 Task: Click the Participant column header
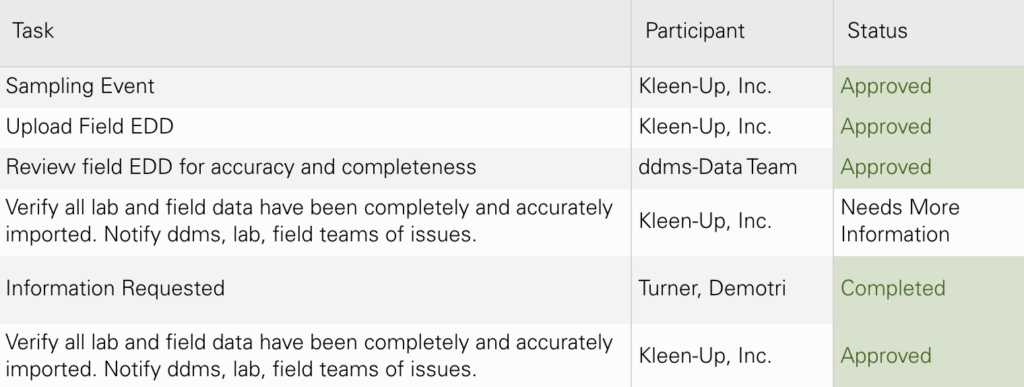[x=695, y=31]
